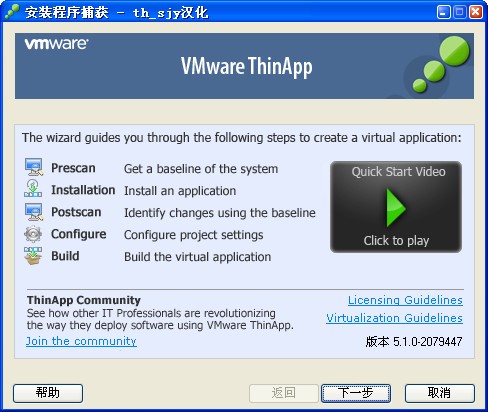
Task: Click the Build package icon
Action: click(x=33, y=256)
